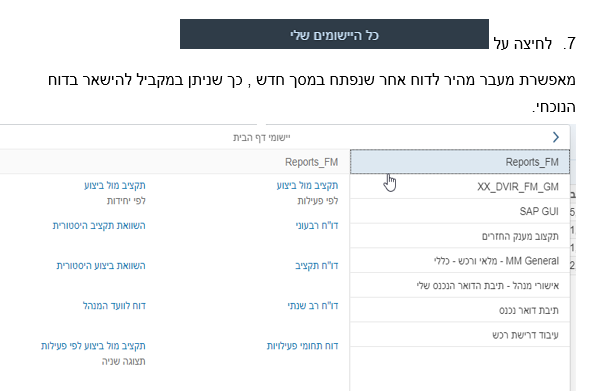Image resolution: width=601 pixels, height=391 pixels.
Task: Open 'השוואת ביצוע היסטורית' link
Action: (101, 265)
